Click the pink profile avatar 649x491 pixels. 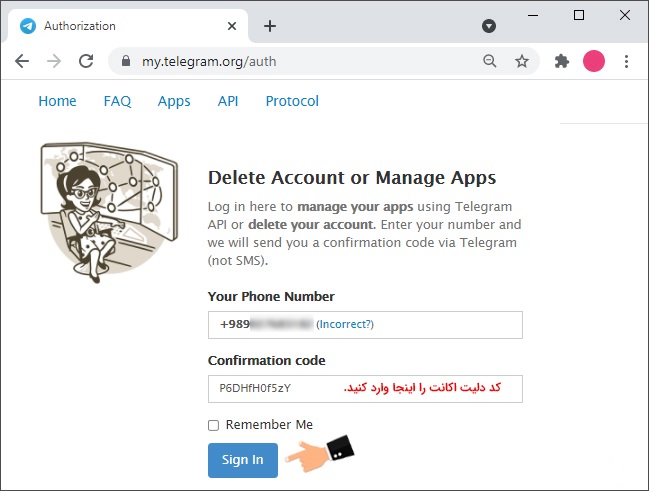[x=594, y=61]
